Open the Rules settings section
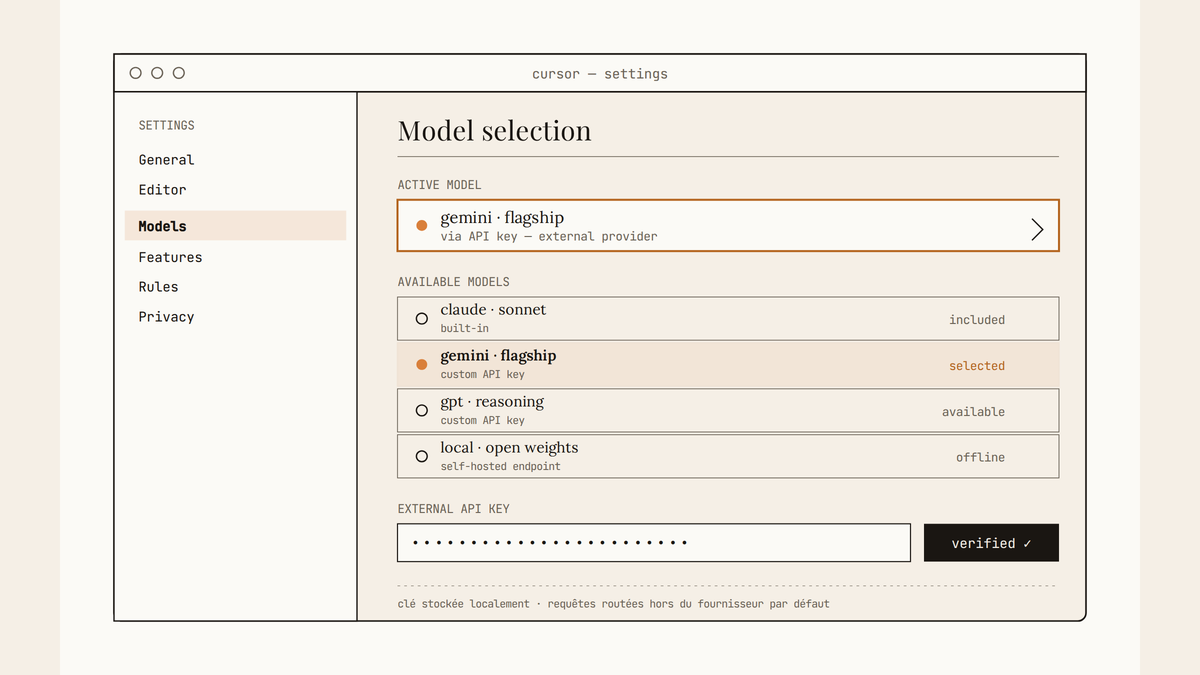Screen dimensions: 1200x675 coord(158,287)
